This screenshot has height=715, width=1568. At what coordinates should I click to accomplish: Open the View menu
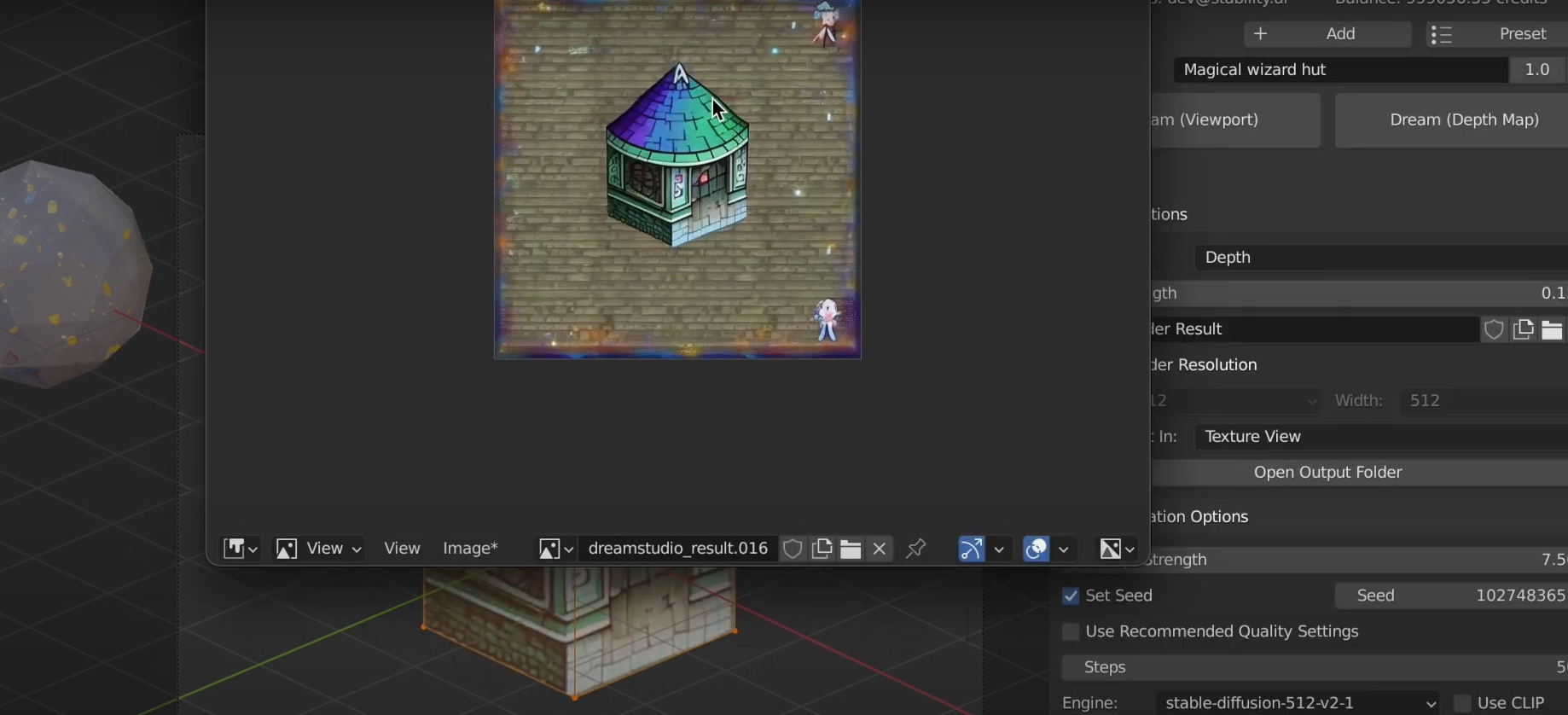pos(402,549)
